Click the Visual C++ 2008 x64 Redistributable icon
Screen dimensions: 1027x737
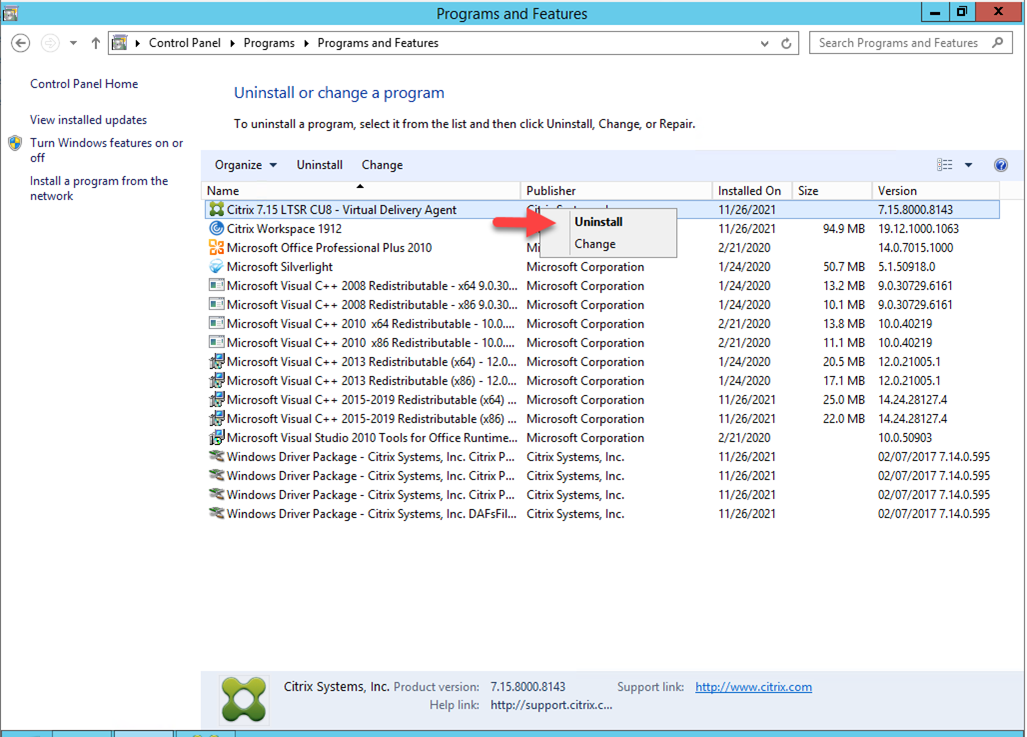(216, 286)
